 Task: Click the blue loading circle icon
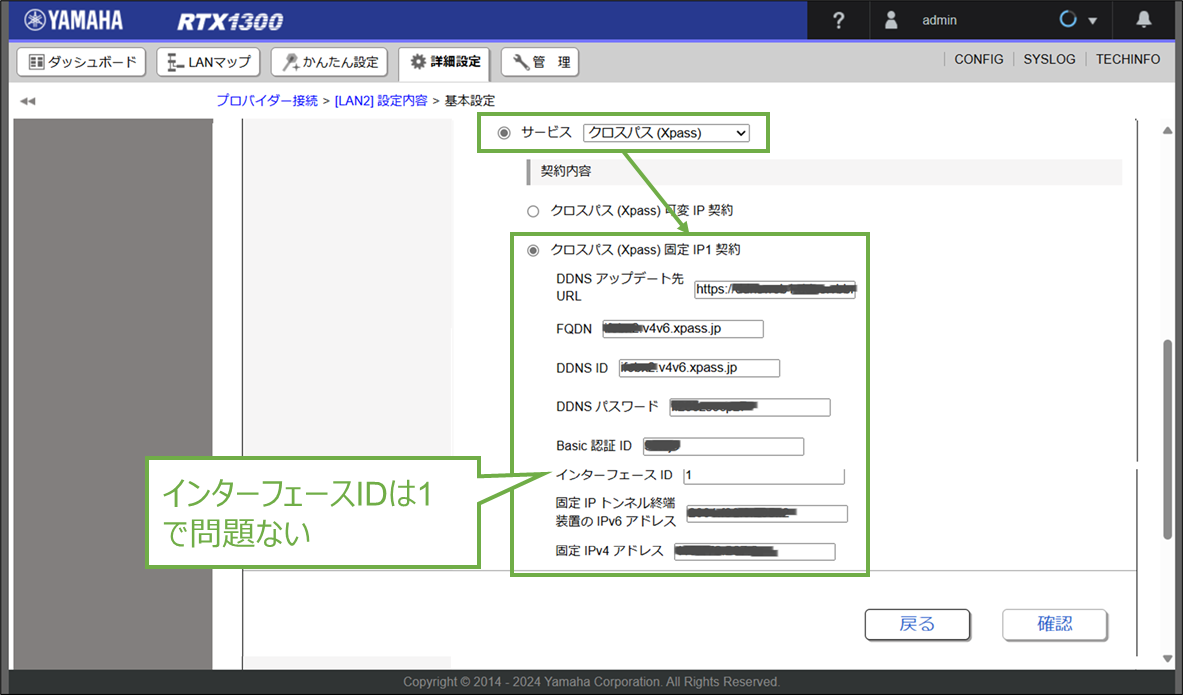[1068, 20]
